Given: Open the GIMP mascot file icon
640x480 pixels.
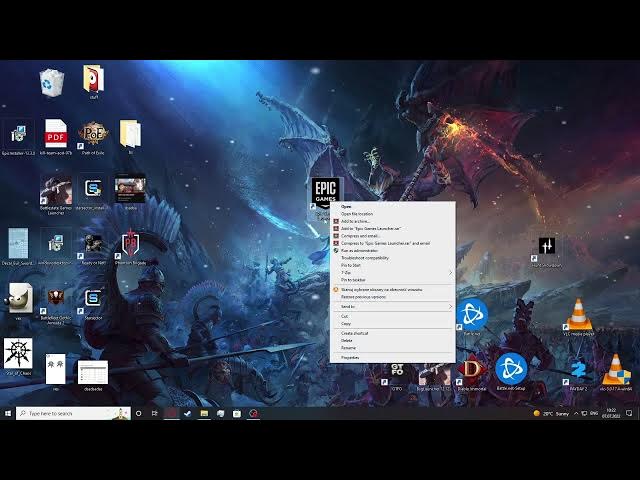Looking at the screenshot, I should click(x=19, y=298).
